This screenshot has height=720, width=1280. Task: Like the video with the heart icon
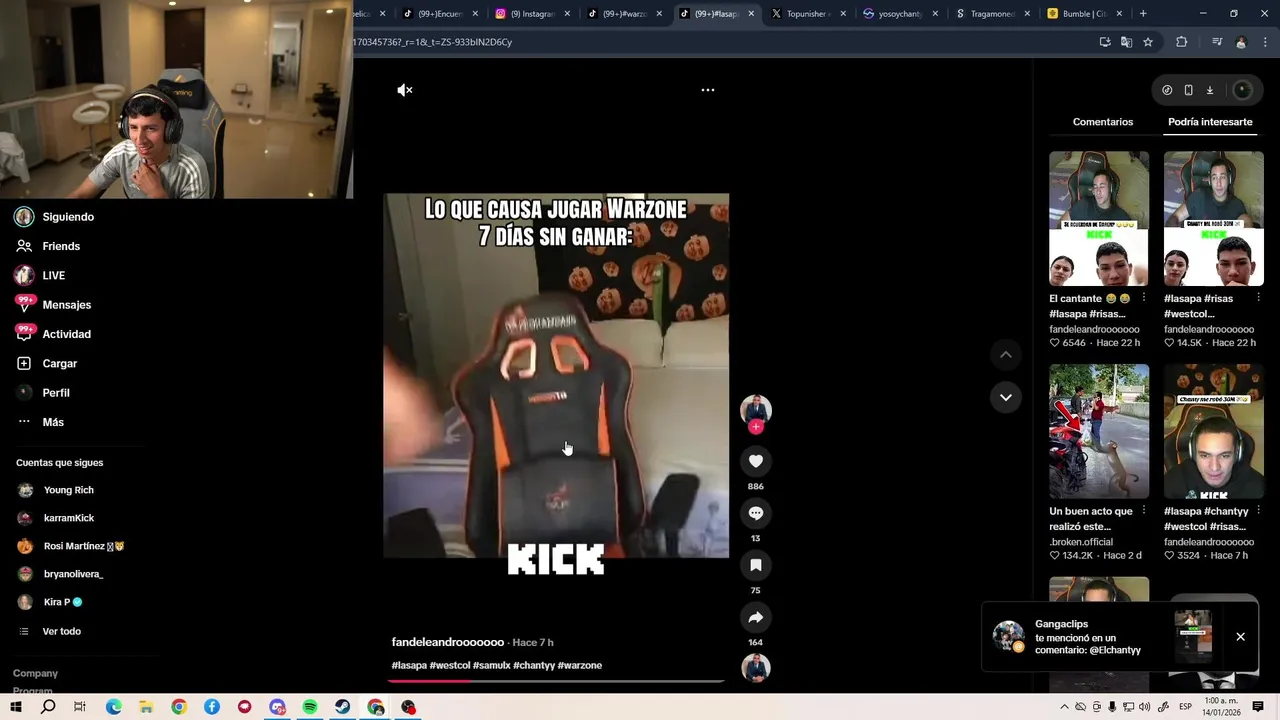pos(756,461)
